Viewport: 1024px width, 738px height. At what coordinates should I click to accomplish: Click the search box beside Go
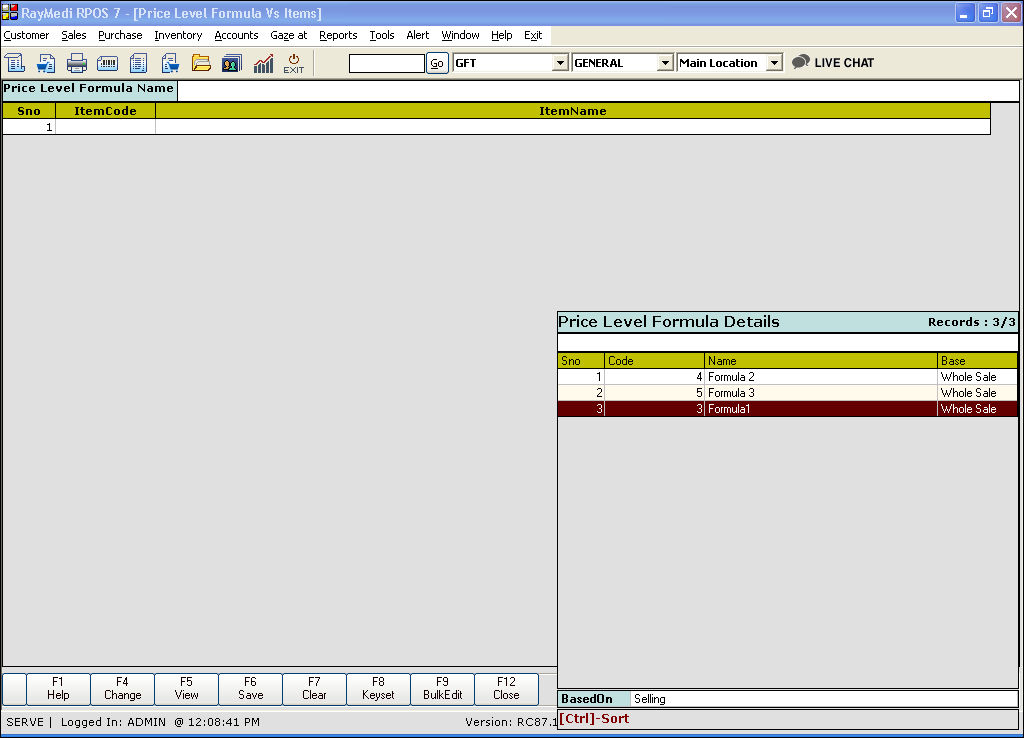click(387, 63)
